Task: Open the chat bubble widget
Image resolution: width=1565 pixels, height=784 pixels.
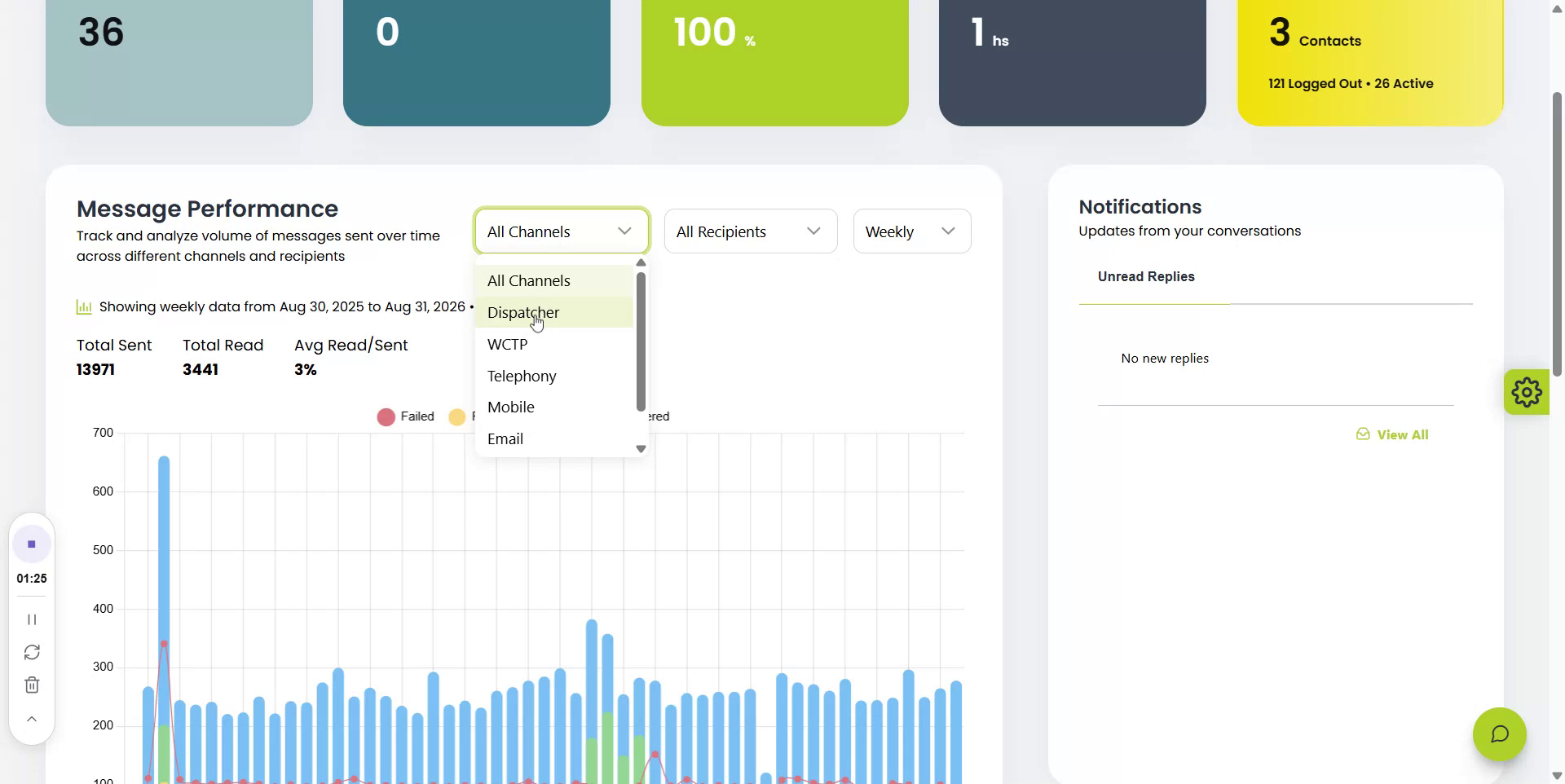Action: pos(1499,734)
